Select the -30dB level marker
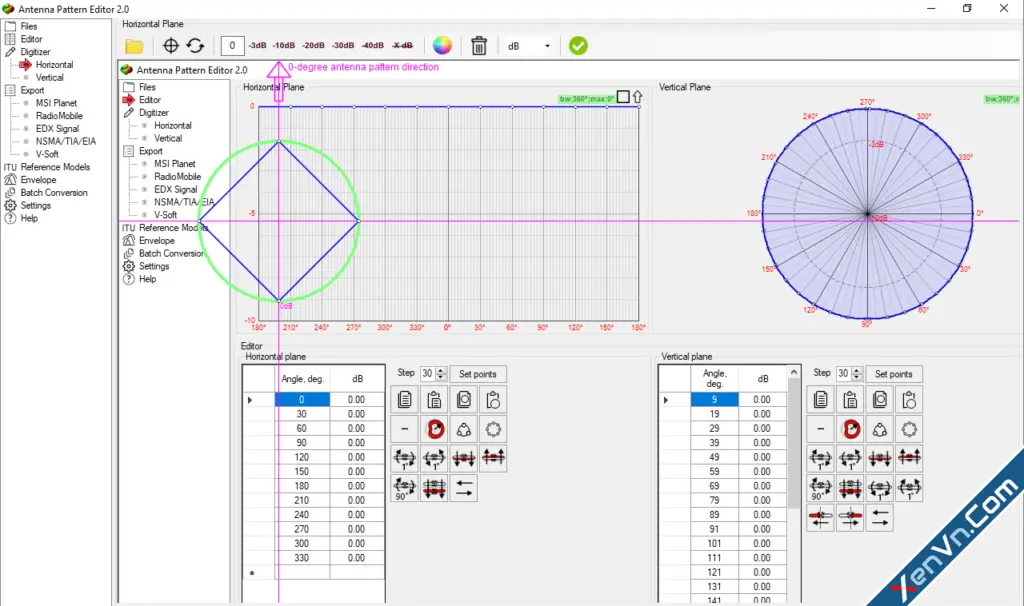Viewport: 1024px width, 606px height. [x=342, y=46]
